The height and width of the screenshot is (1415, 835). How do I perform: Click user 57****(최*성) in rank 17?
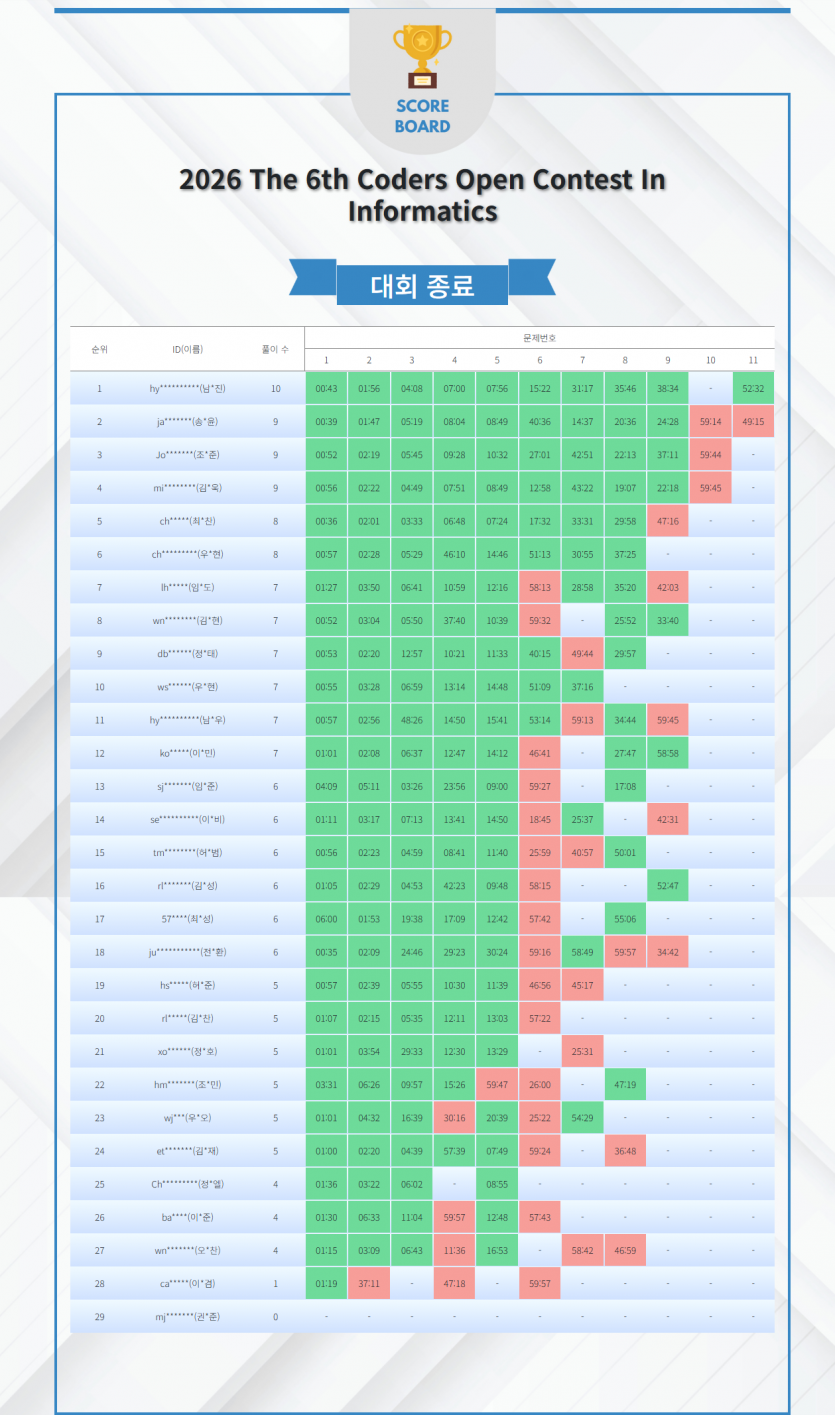pyautogui.click(x=187, y=919)
